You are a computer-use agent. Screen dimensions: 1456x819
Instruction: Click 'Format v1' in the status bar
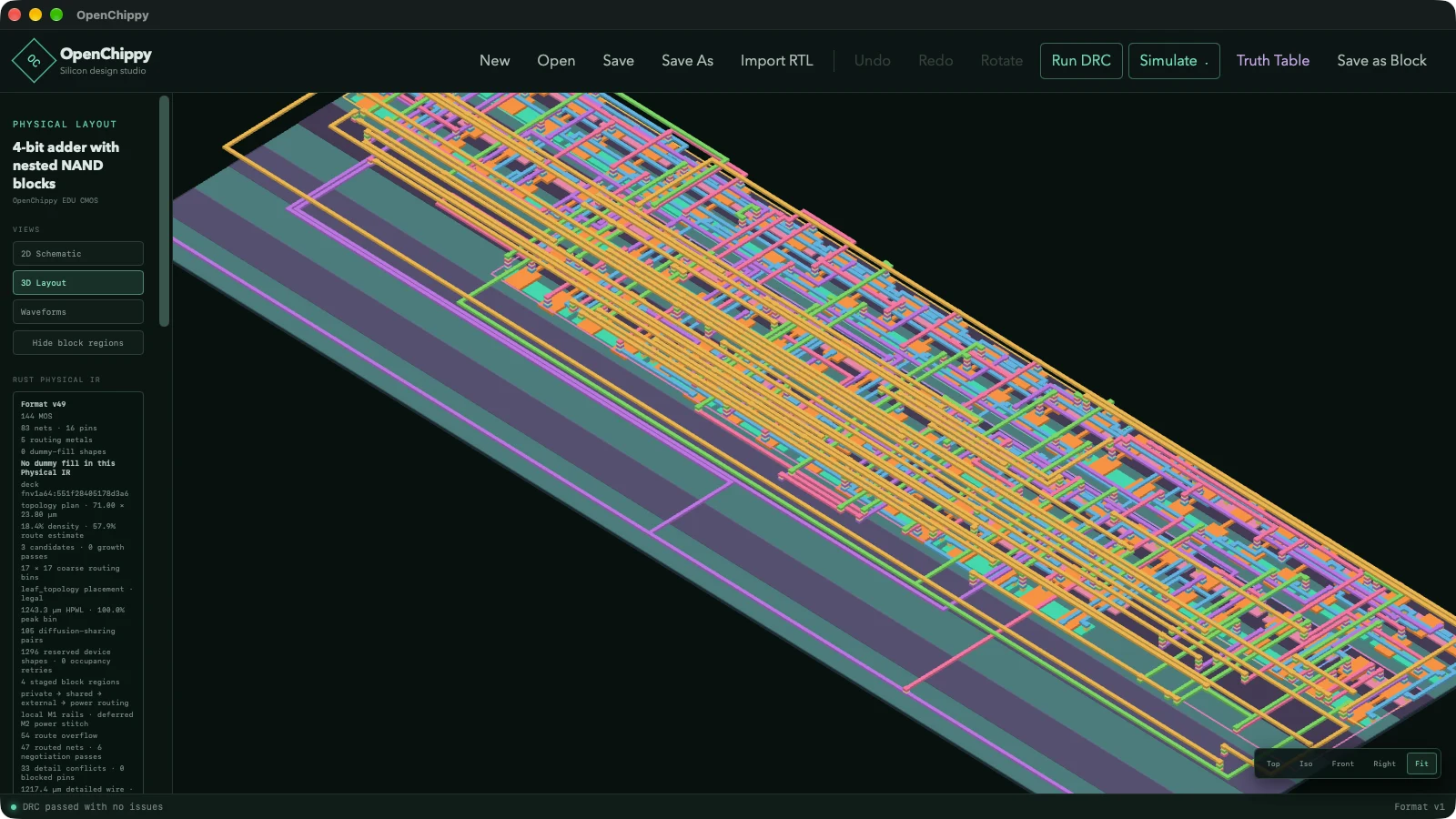pyautogui.click(x=1420, y=807)
